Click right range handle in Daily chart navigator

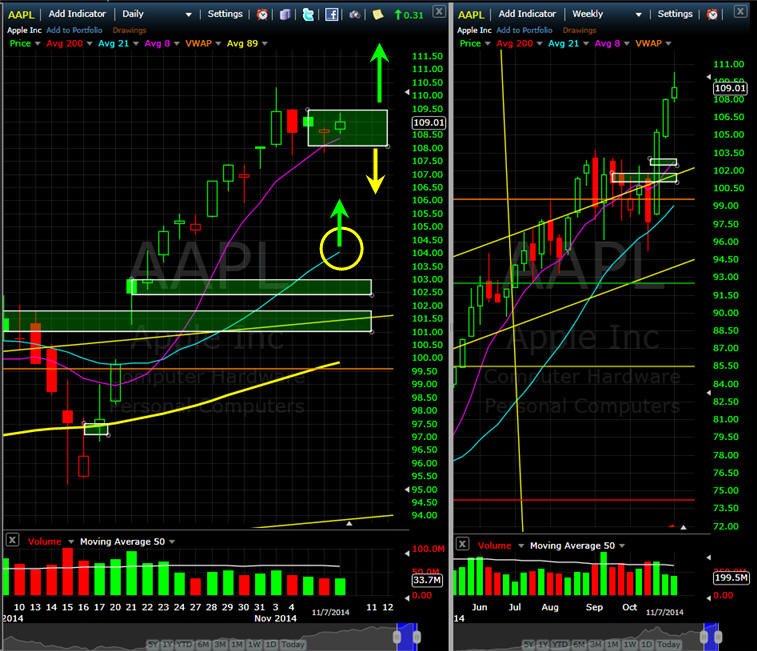[x=417, y=637]
